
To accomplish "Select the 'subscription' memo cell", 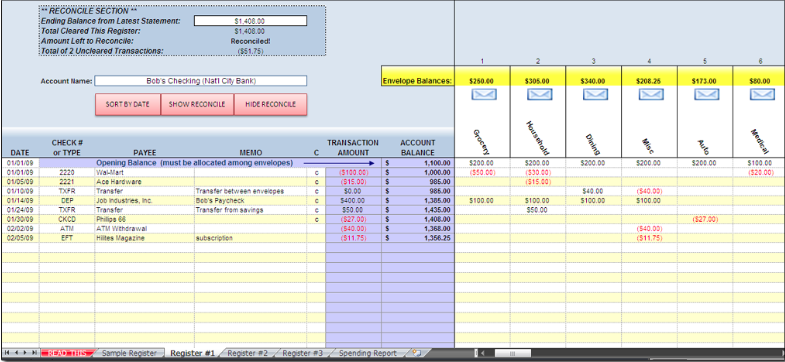I will coord(251,238).
